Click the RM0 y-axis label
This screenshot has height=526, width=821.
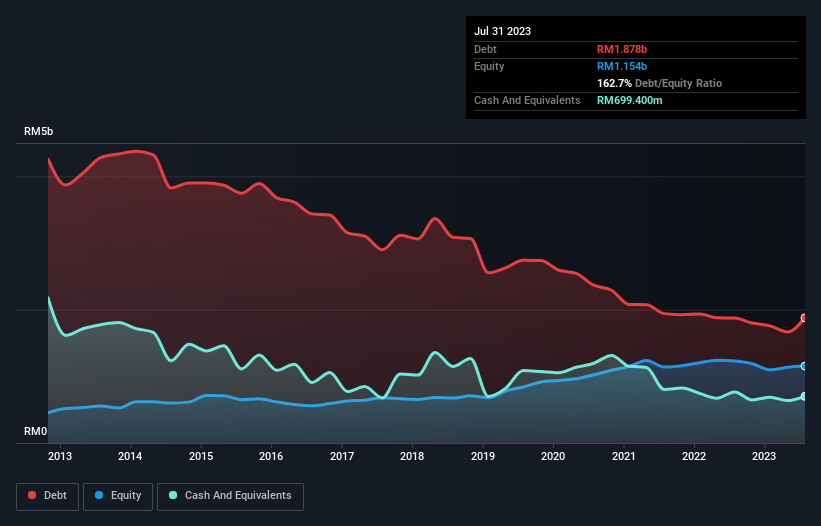36,431
